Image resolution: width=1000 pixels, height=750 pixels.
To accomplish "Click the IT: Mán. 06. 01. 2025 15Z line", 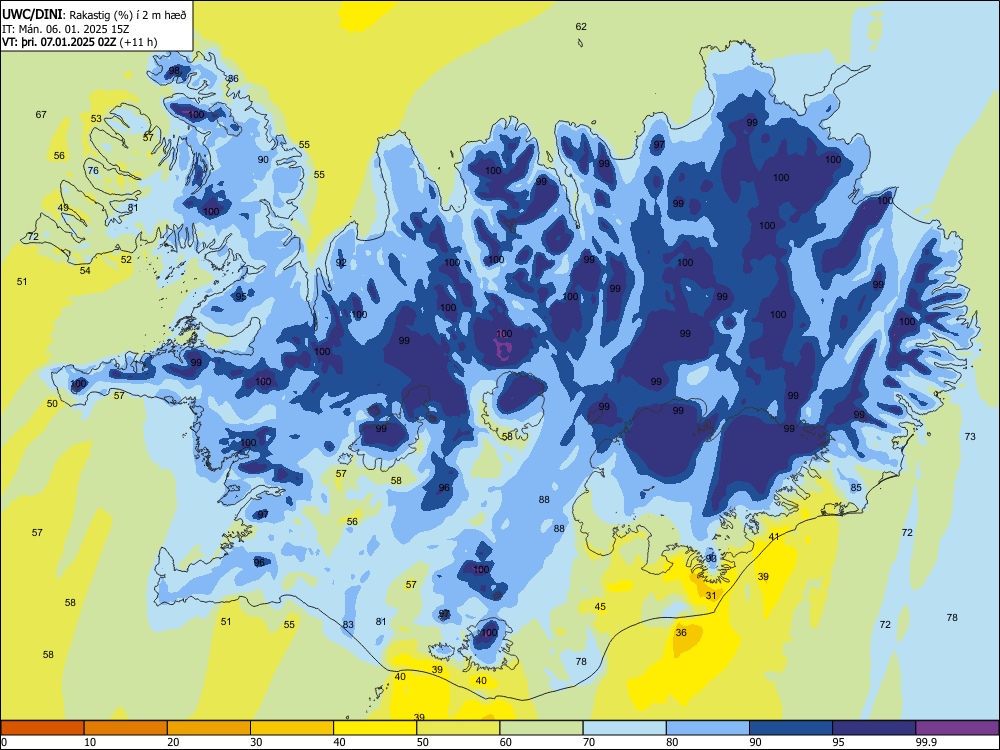I will (x=66, y=29).
